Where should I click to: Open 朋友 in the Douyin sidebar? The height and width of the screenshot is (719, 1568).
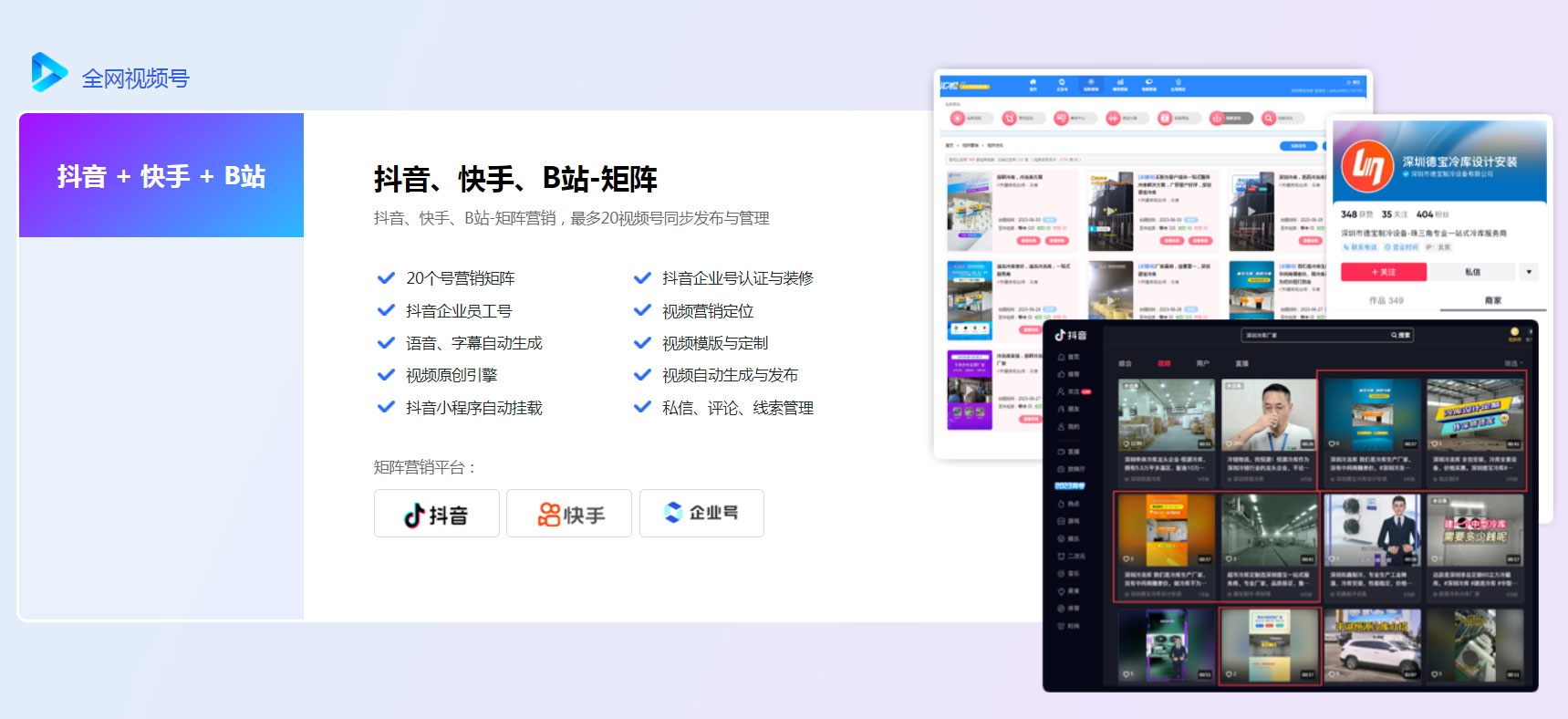point(1068,409)
